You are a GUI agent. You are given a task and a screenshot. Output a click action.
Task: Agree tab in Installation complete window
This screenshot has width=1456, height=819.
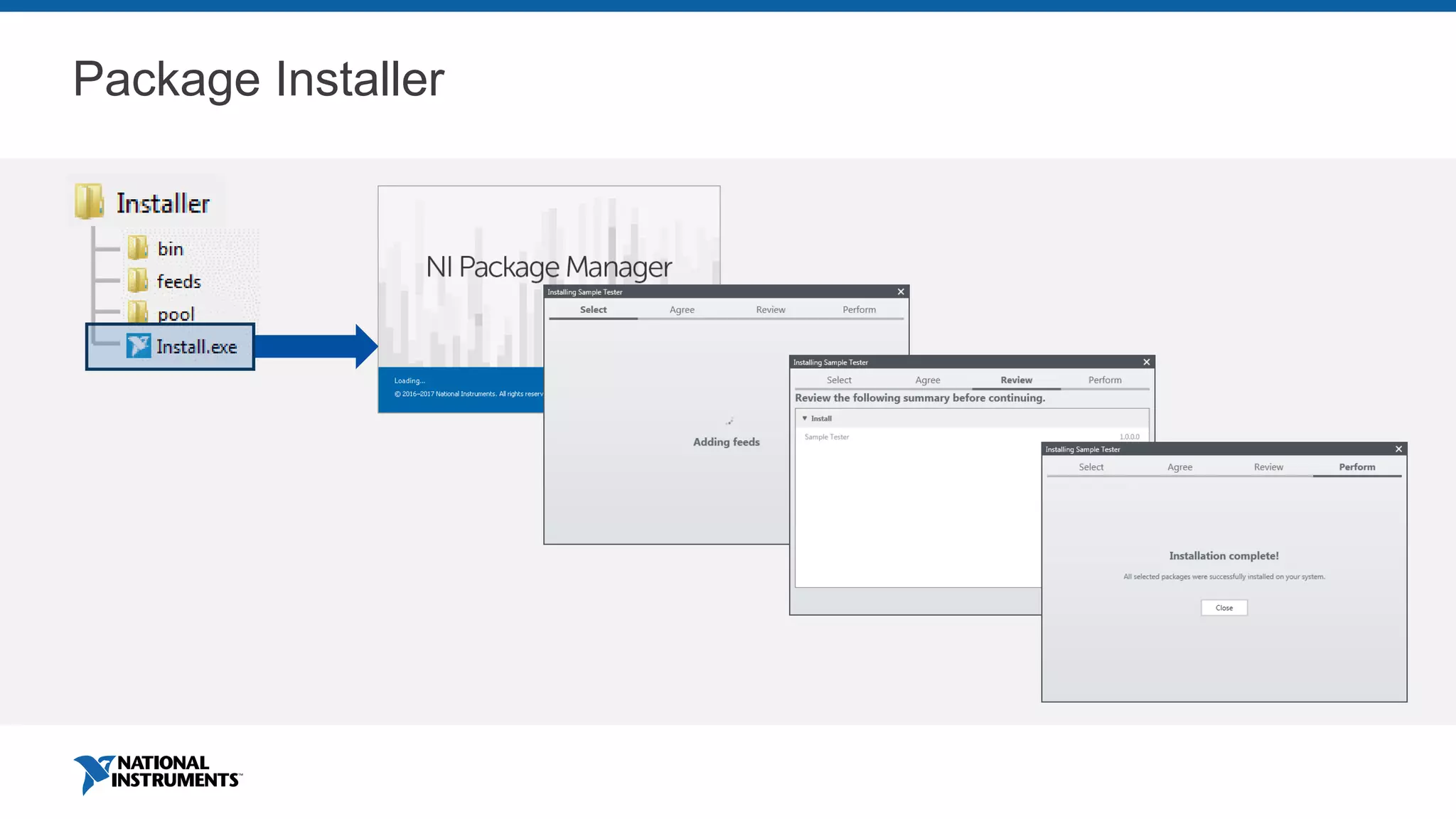pyautogui.click(x=1179, y=466)
